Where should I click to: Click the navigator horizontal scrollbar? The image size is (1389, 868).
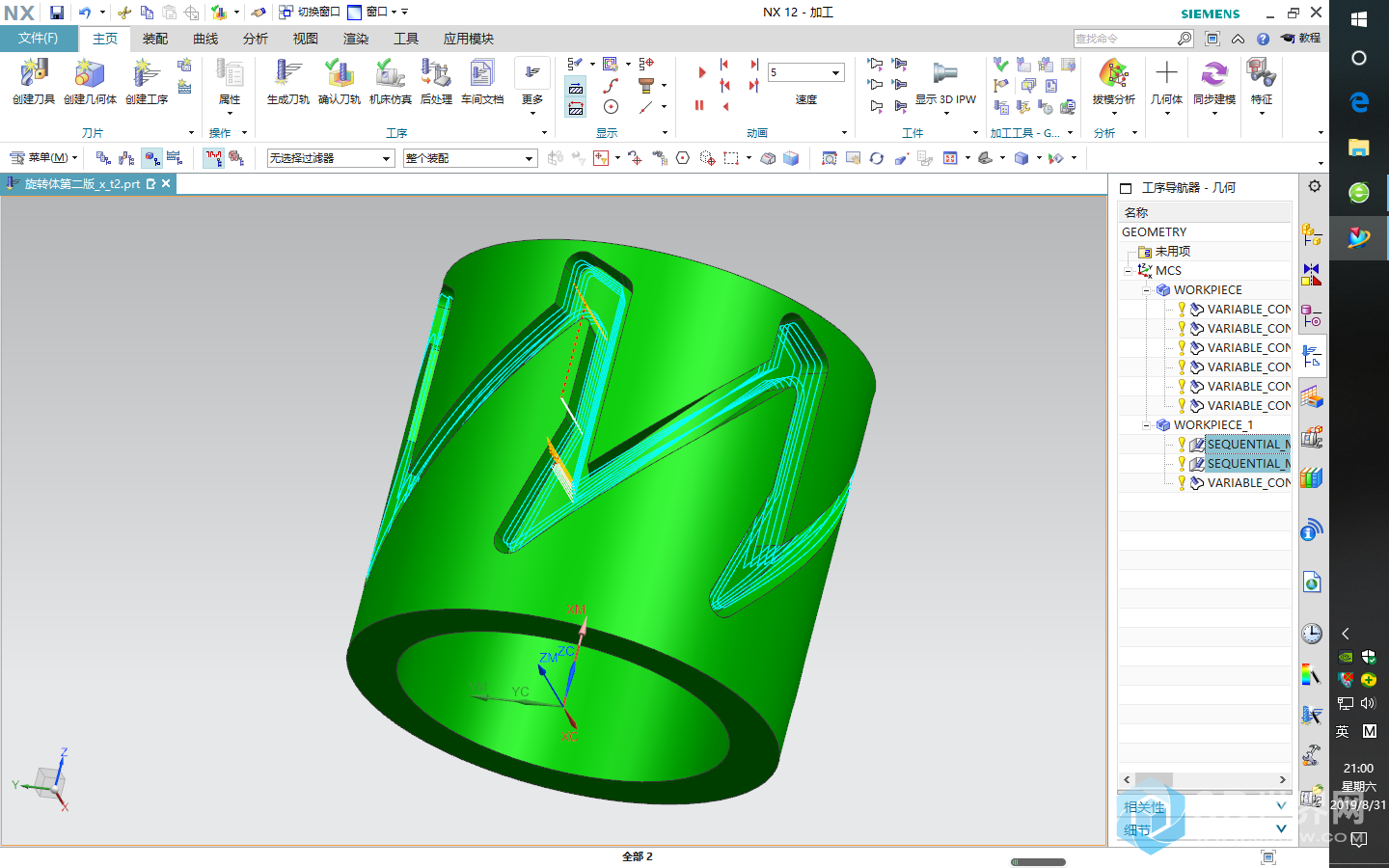[x=1204, y=779]
